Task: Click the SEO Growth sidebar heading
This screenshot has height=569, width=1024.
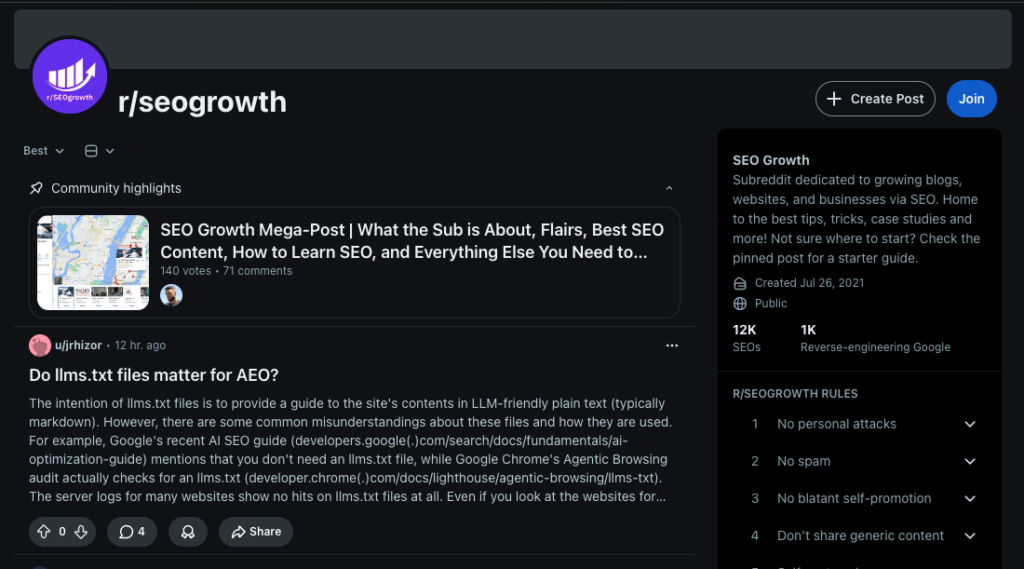Action: 771,160
